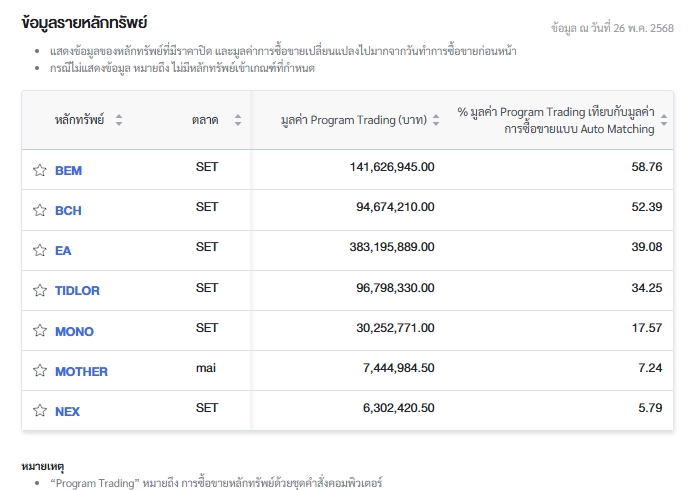This screenshot has width=696, height=490.
Task: Sort table by ตลาด column arrows
Action: [238, 120]
